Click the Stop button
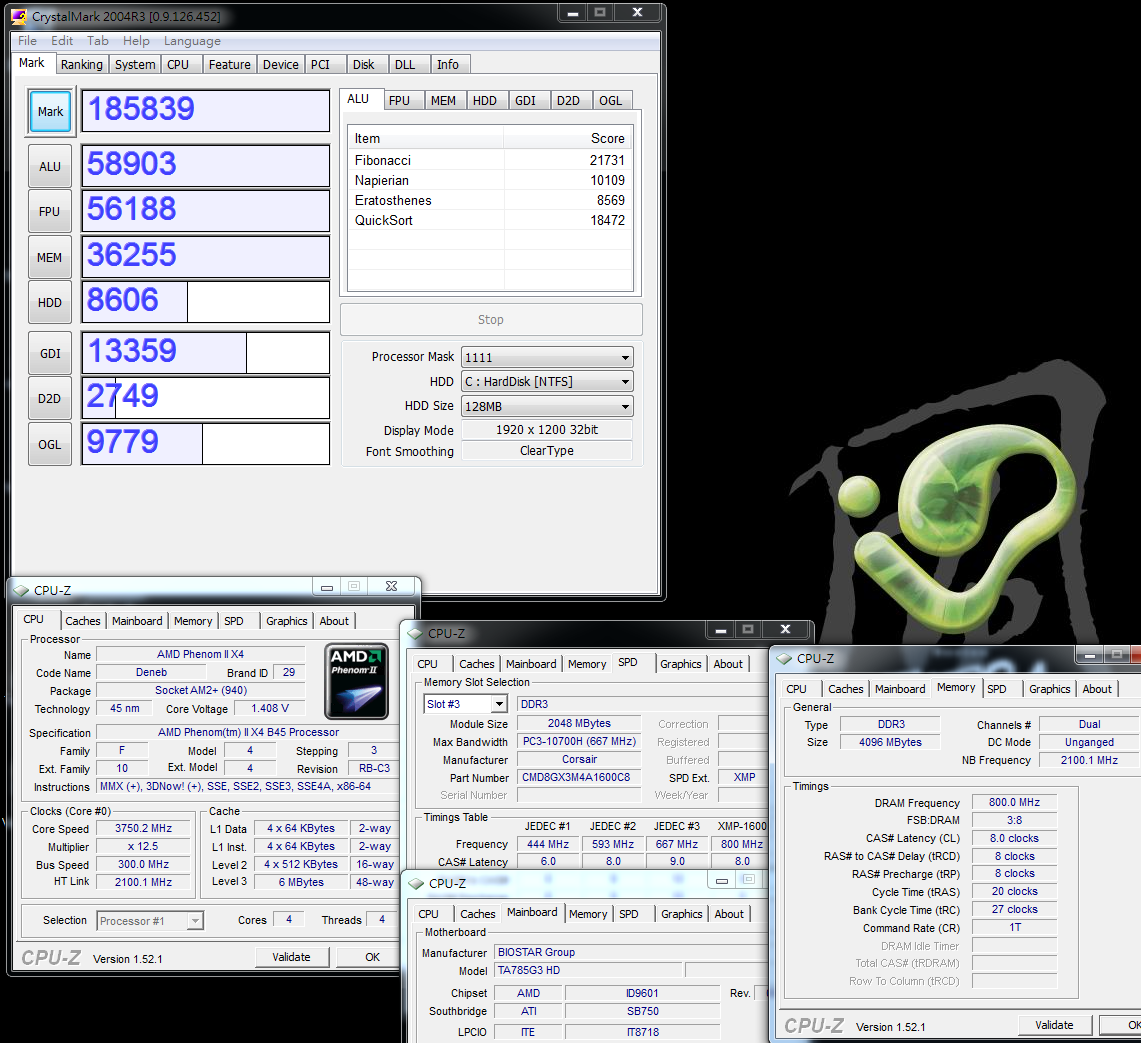 coord(491,320)
